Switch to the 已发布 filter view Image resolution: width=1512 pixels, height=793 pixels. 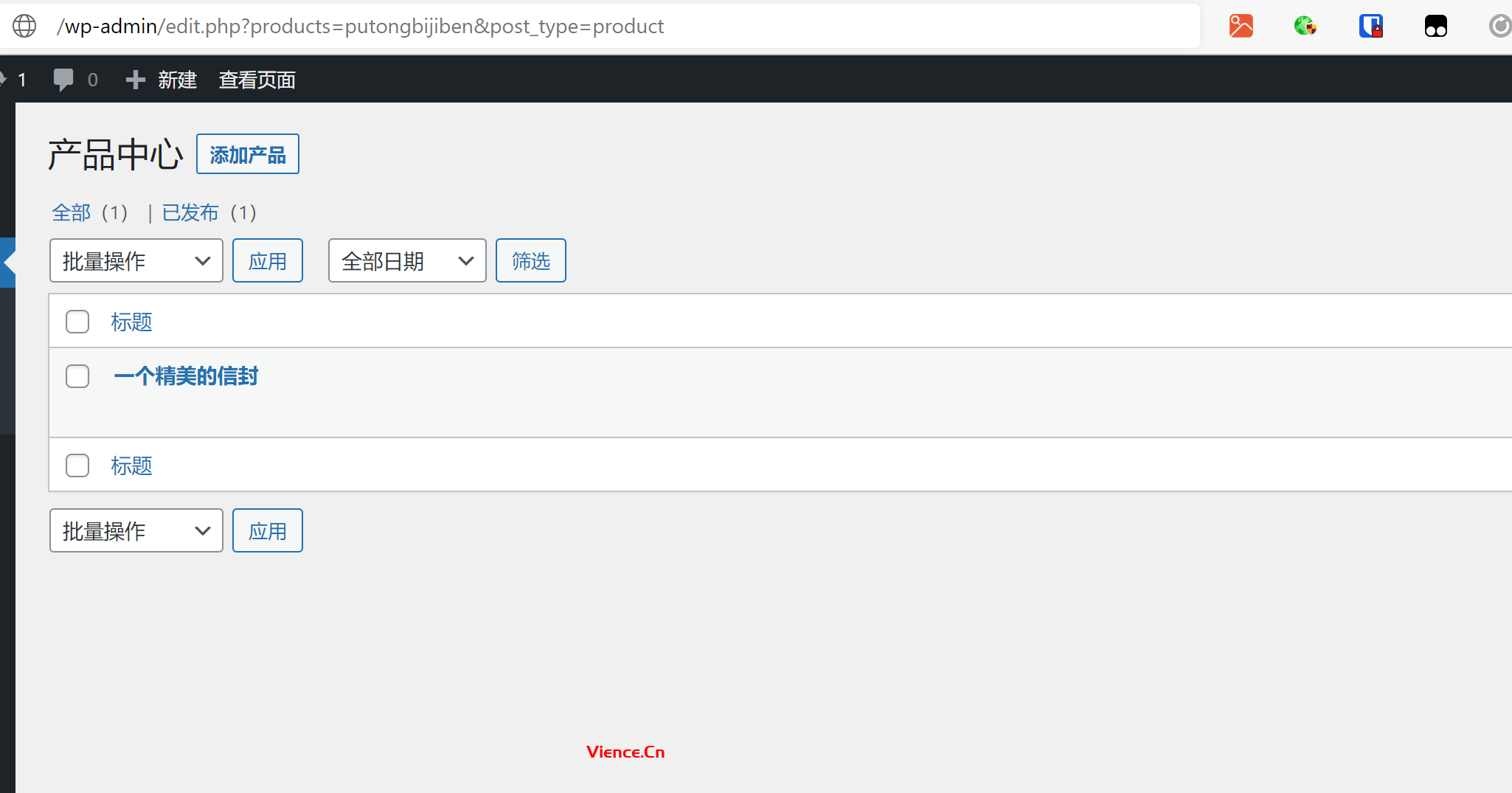(190, 213)
